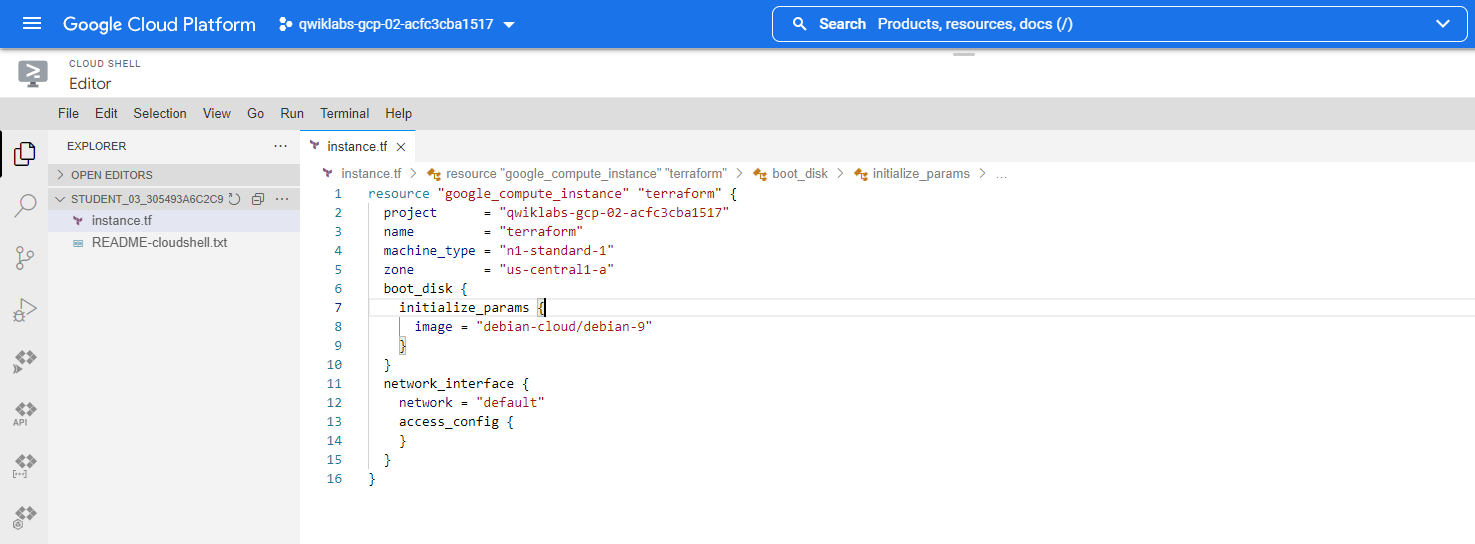Click line number 16 in the gutter

pyautogui.click(x=334, y=479)
